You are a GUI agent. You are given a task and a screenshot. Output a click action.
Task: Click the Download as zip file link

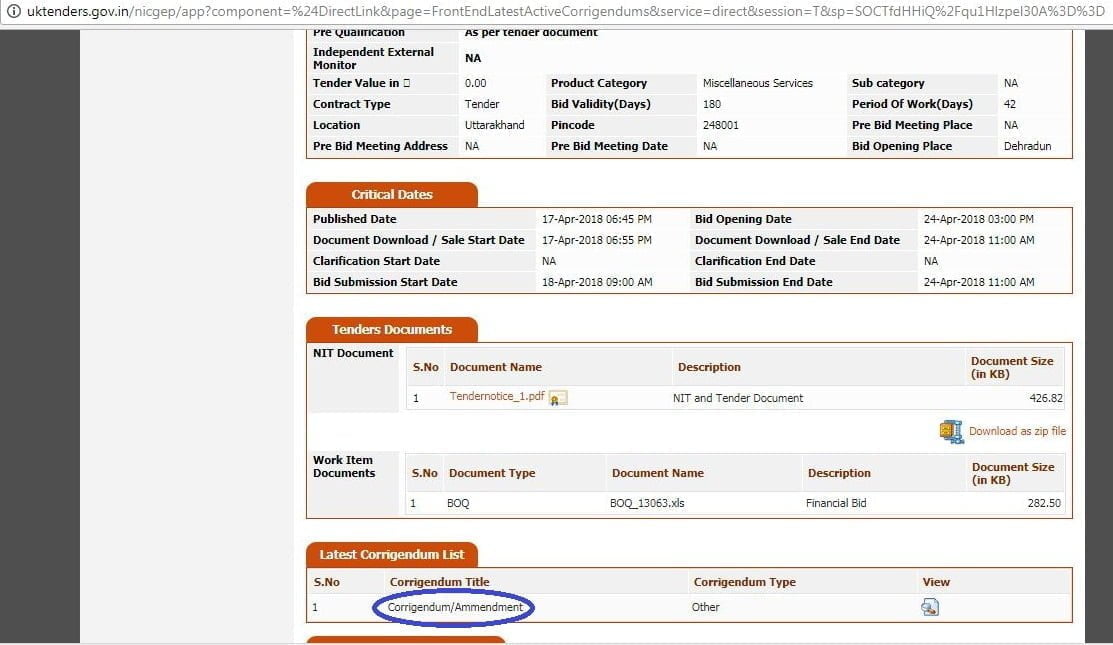1017,431
